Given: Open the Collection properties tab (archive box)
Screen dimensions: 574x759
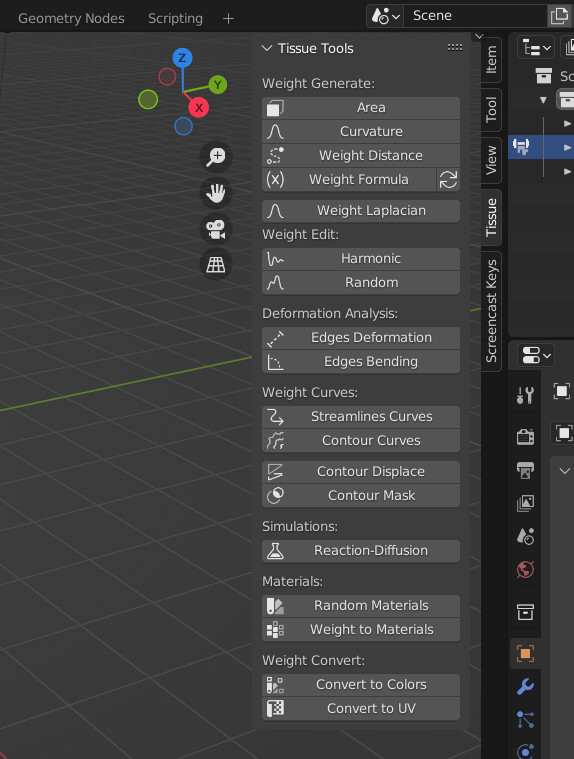Looking at the screenshot, I should coord(525,612).
